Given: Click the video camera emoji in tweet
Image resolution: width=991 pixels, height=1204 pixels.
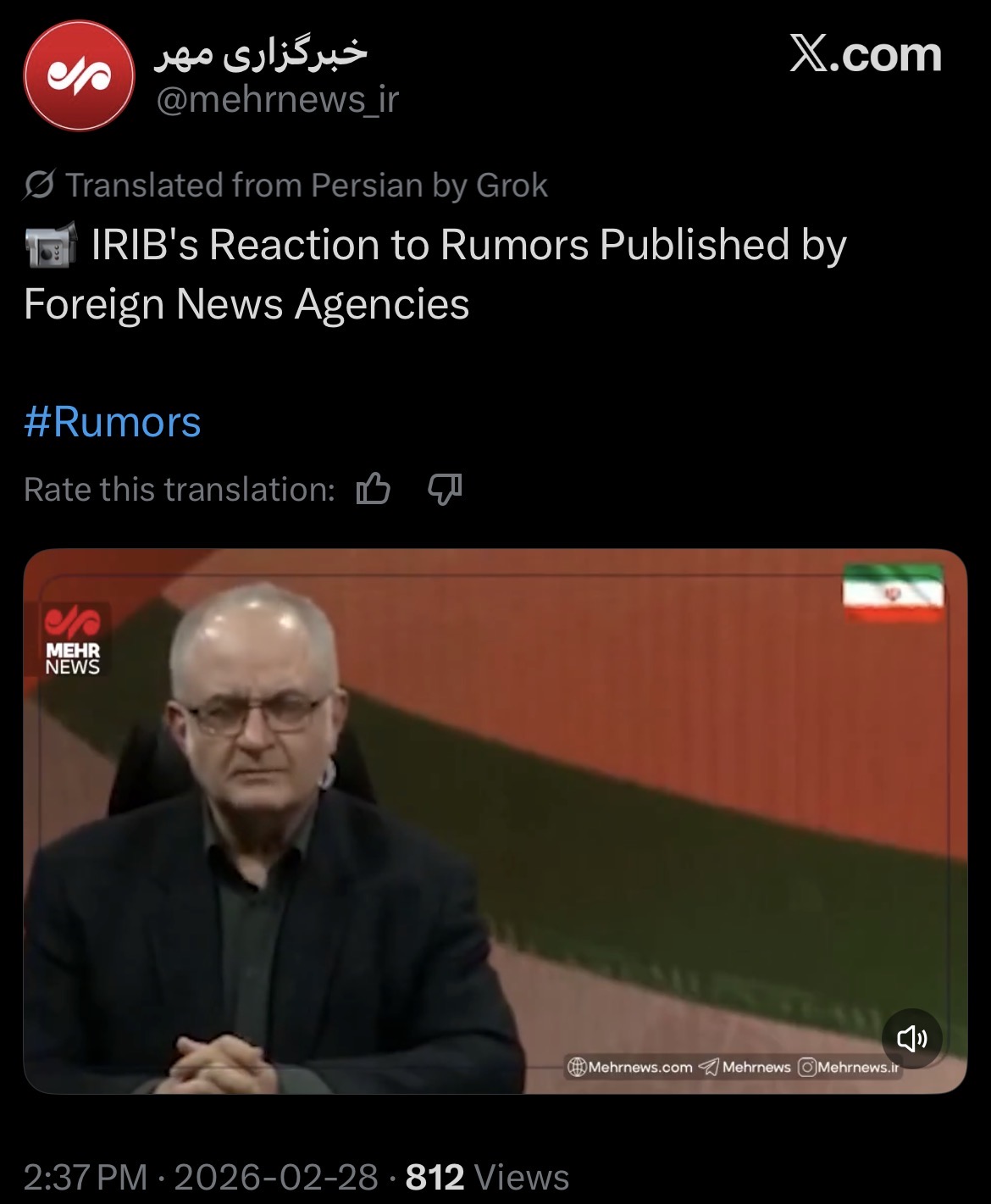Looking at the screenshot, I should (x=51, y=246).
